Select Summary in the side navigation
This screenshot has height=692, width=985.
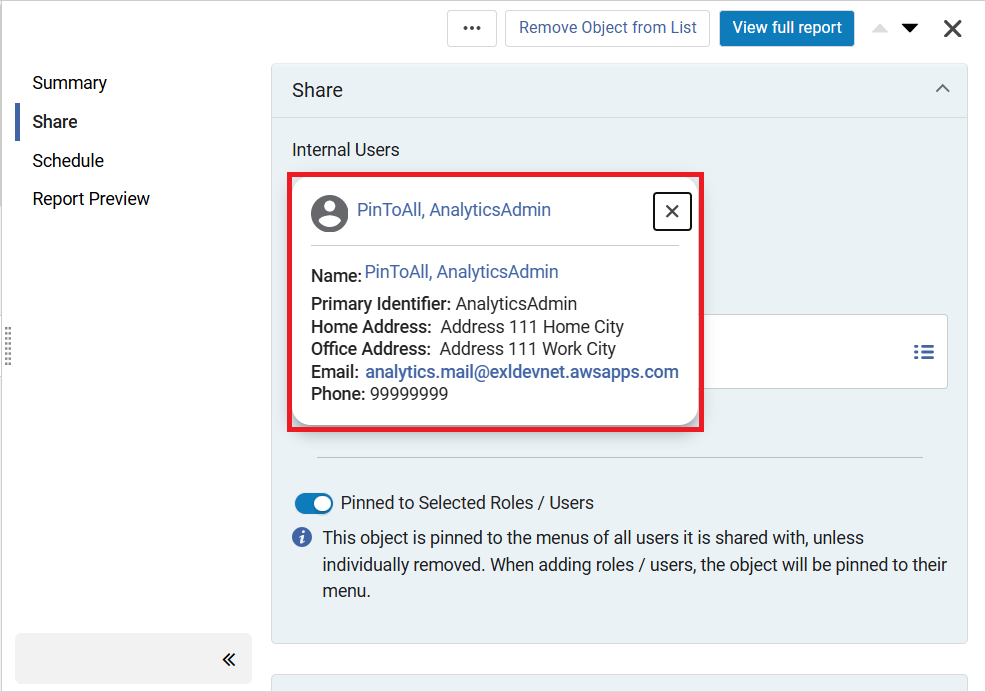70,83
